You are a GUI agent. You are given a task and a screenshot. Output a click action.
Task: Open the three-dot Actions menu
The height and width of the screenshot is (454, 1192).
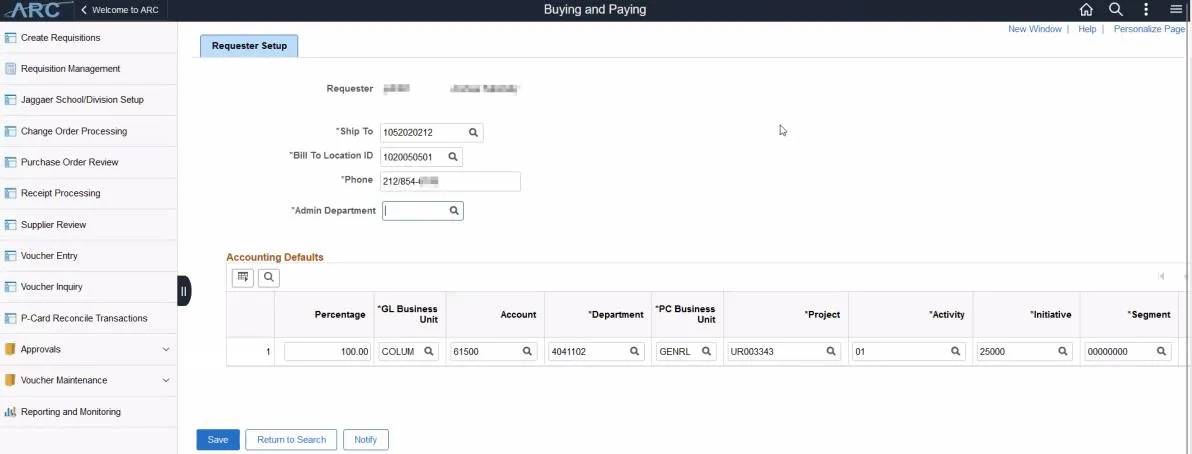coord(1146,10)
